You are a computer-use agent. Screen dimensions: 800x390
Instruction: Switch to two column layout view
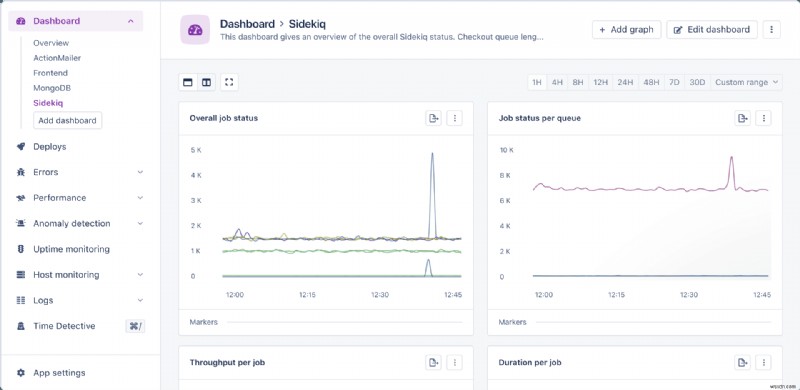[x=206, y=82]
